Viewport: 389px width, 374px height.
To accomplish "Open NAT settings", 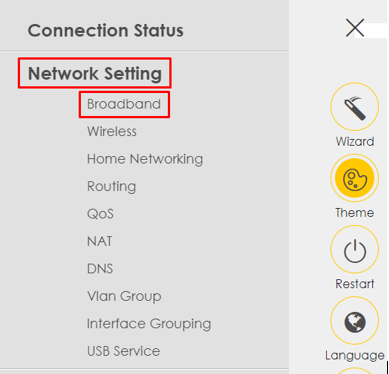I will coord(99,241).
